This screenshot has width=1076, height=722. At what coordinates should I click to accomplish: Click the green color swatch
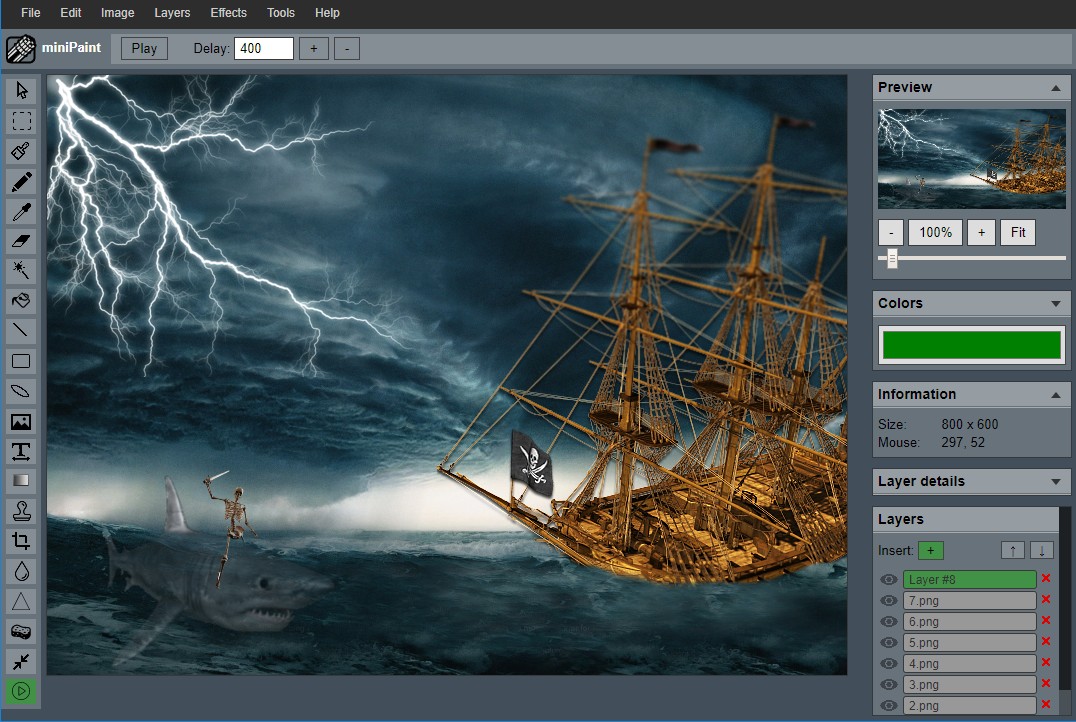click(x=971, y=345)
